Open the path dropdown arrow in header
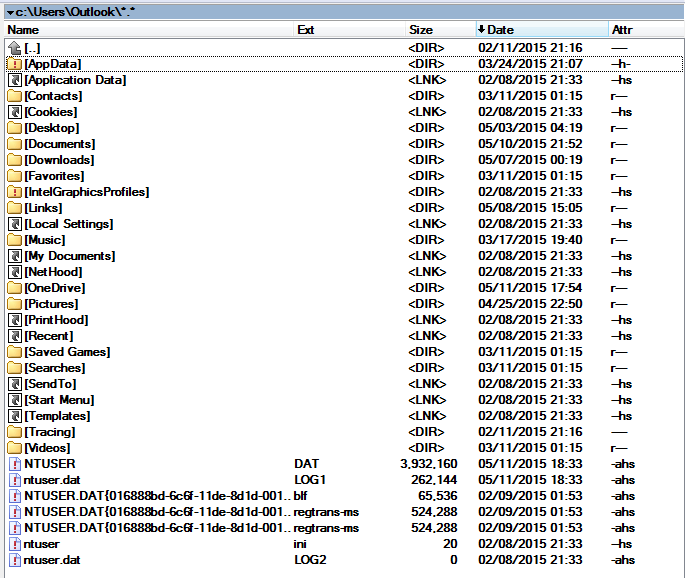 9,11
